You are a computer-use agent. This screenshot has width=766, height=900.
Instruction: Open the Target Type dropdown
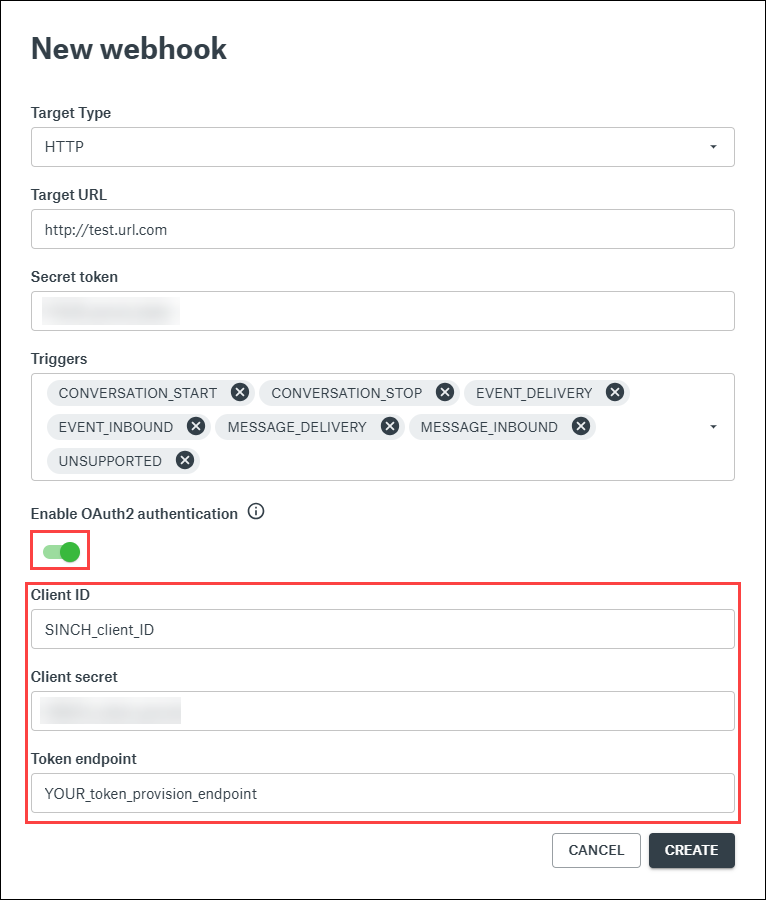click(x=382, y=147)
